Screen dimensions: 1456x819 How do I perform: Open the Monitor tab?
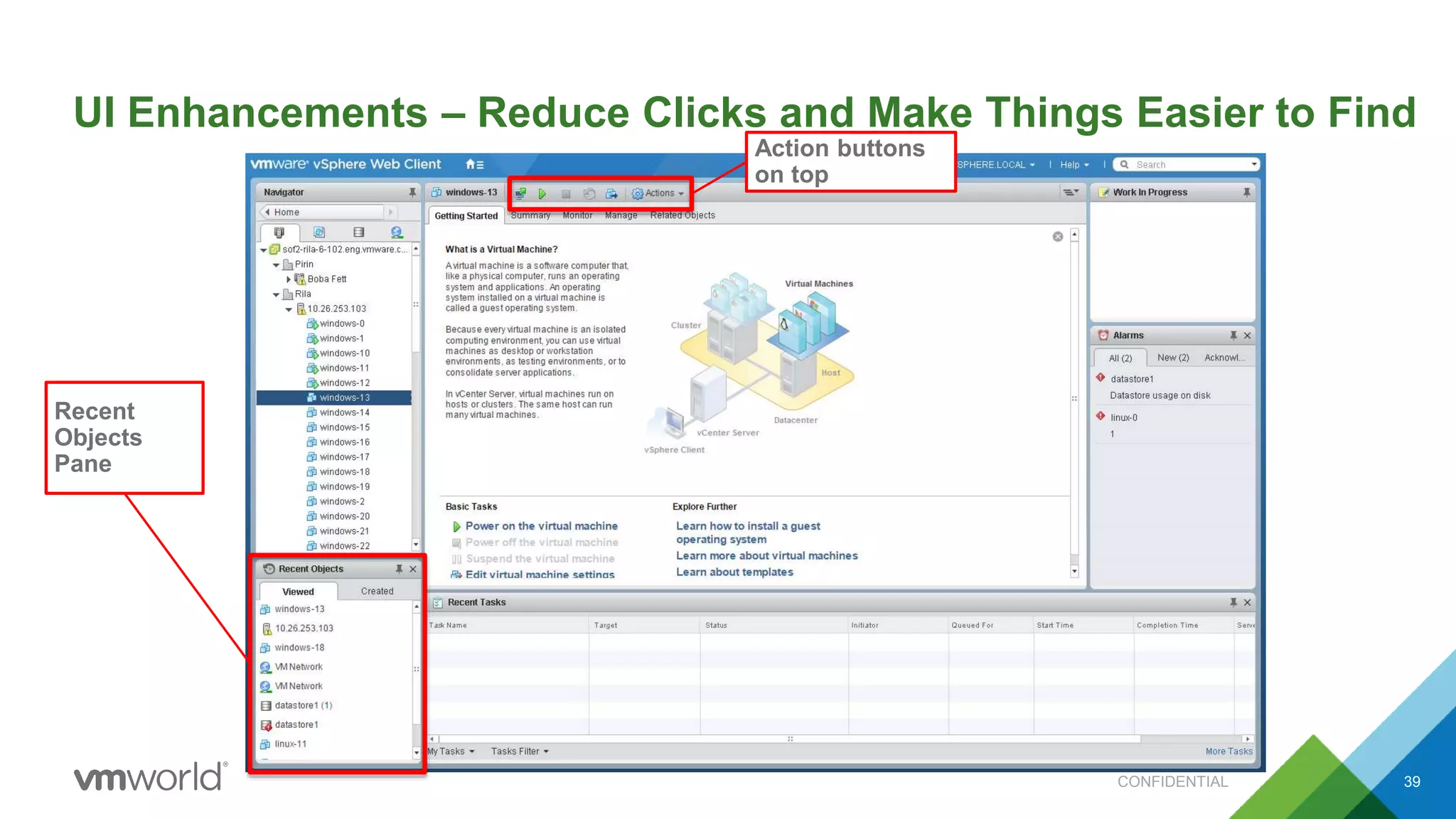pos(577,215)
